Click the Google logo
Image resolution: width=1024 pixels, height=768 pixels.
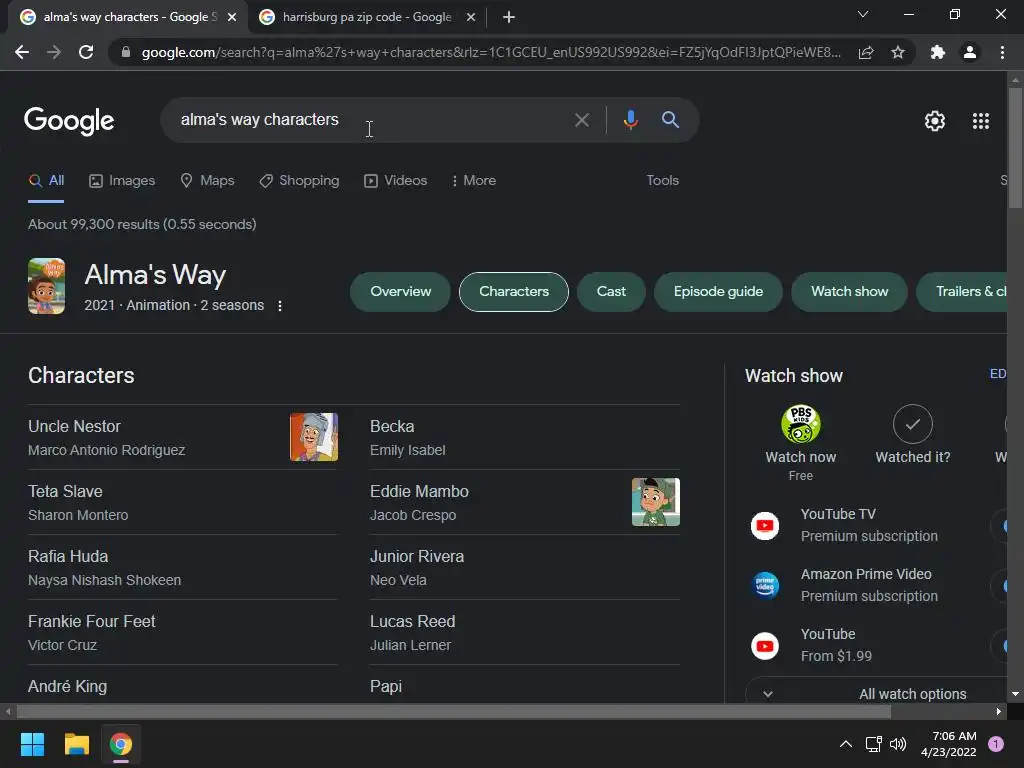pos(69,121)
